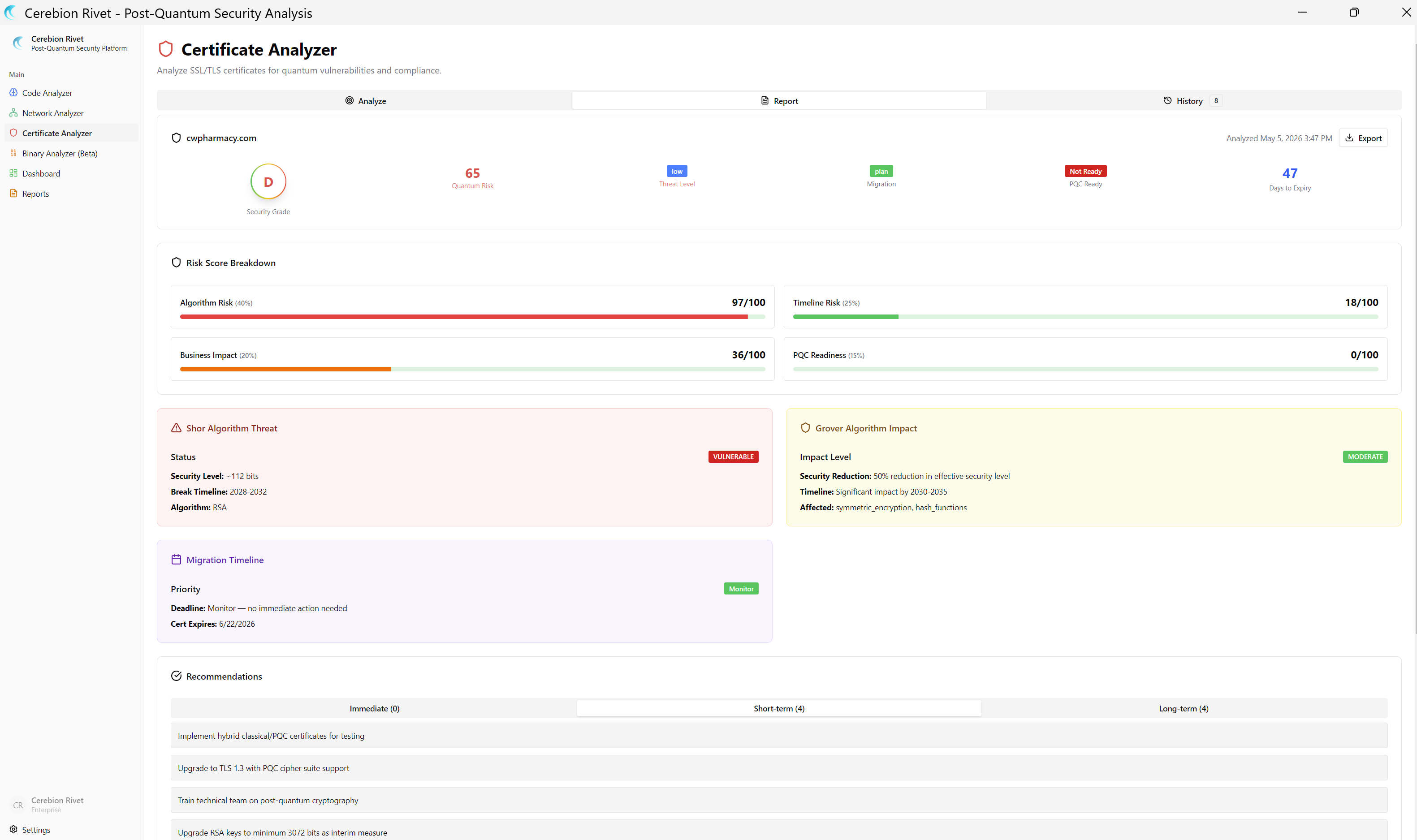Click the checkmark icon beside Recommendations
Image resolution: width=1417 pixels, height=840 pixels.
pyautogui.click(x=176, y=676)
